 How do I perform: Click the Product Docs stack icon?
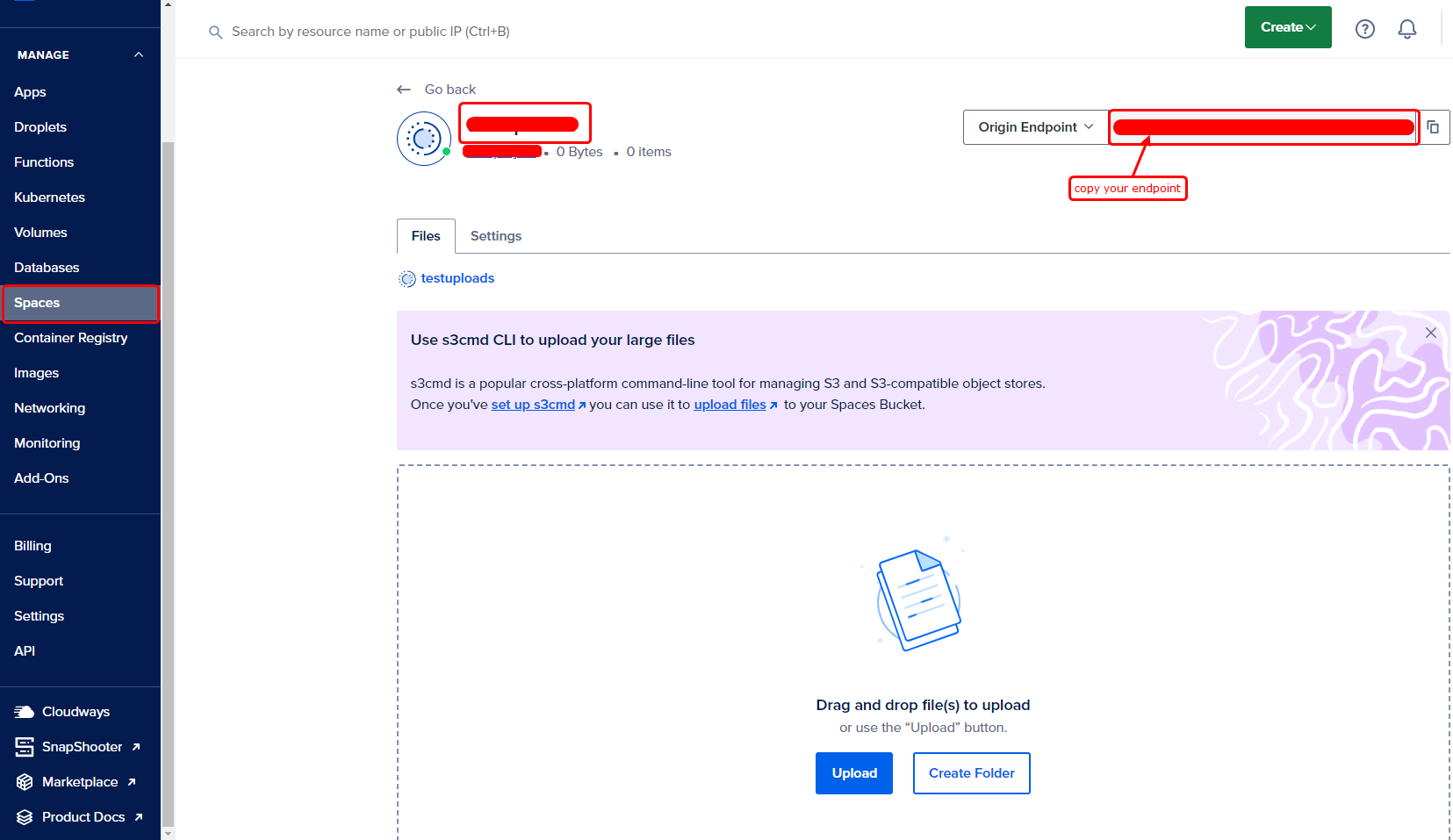pos(25,817)
